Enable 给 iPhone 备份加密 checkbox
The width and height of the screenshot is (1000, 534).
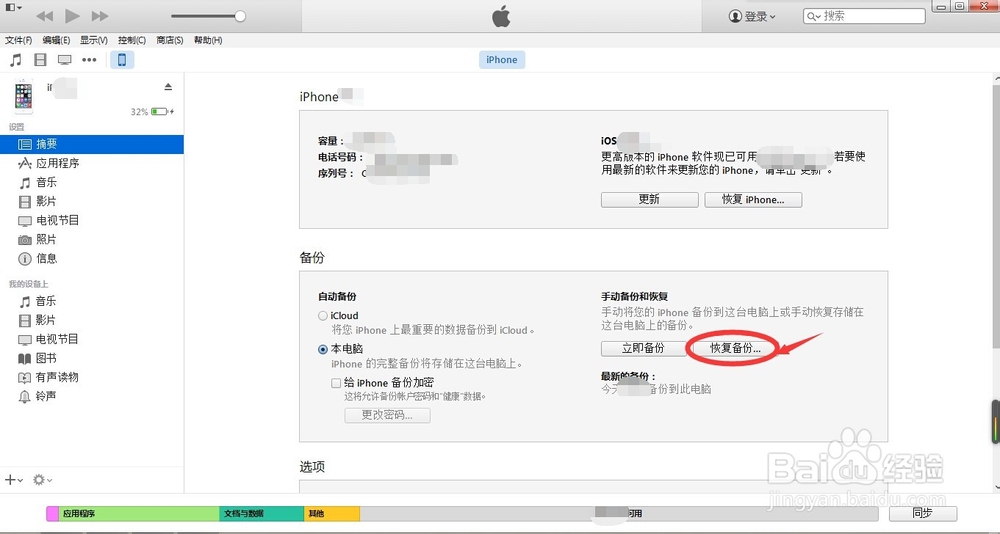coord(335,383)
